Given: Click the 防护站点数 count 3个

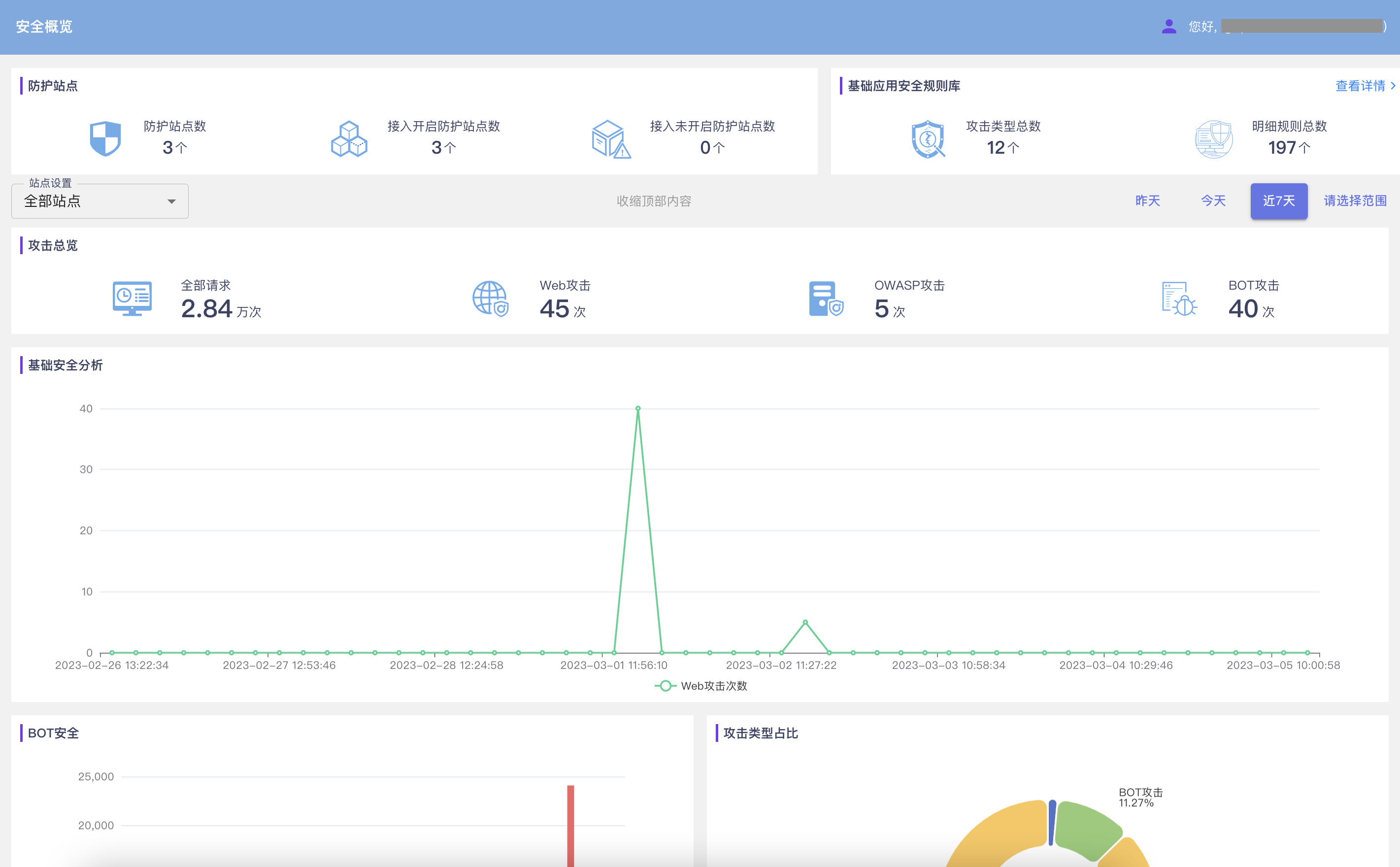Looking at the screenshot, I should (x=175, y=147).
